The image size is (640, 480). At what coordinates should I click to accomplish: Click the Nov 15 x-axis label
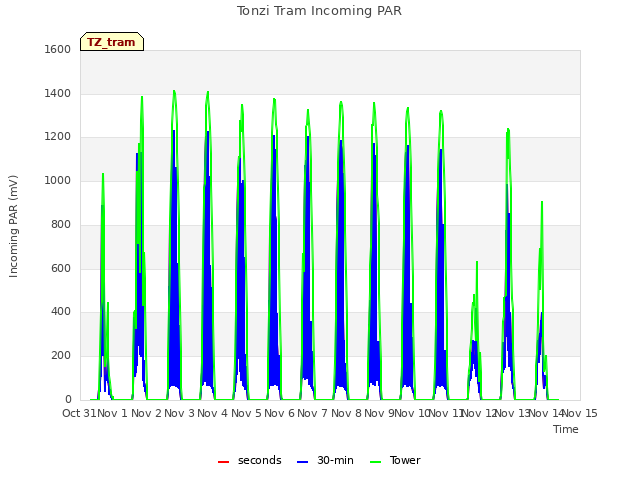[580, 413]
